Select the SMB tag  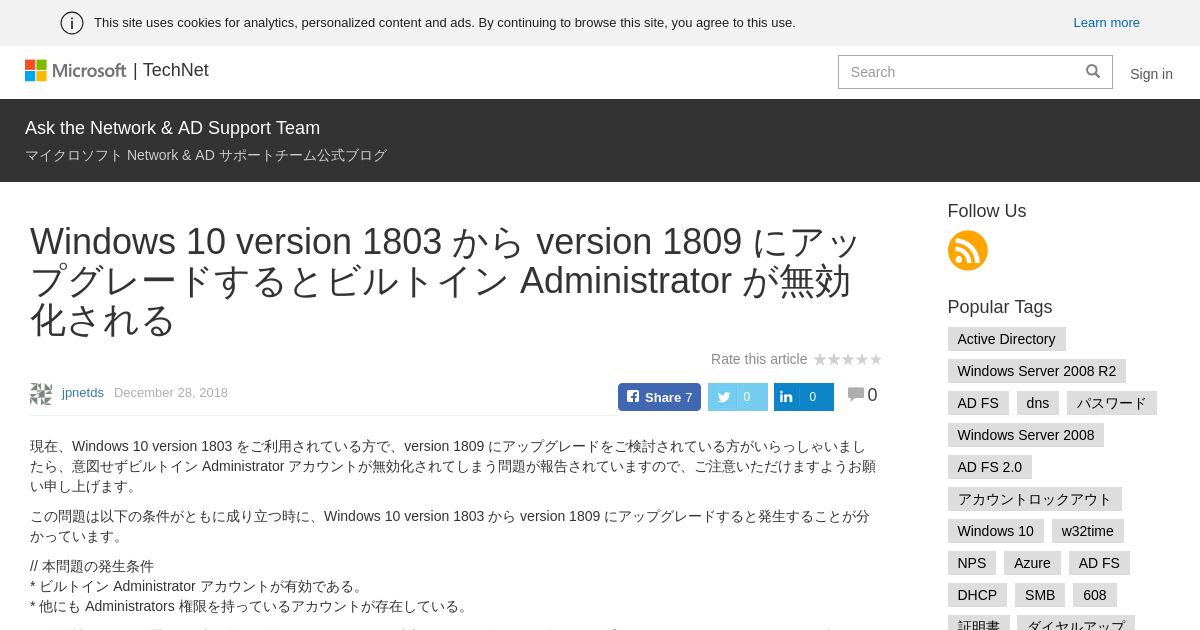coord(1040,595)
